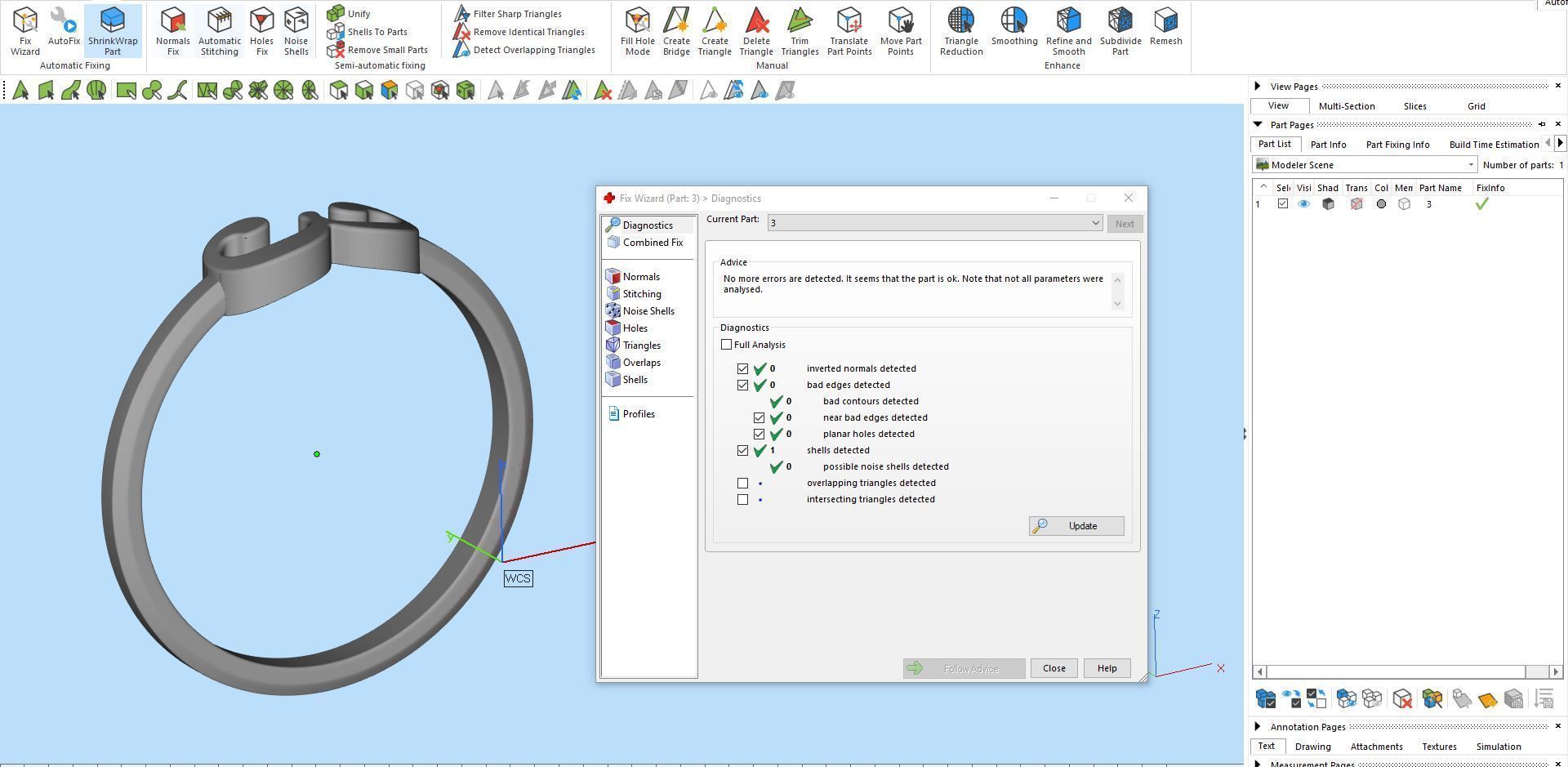This screenshot has height=767, width=1568.
Task: Select the Create Bridge tool
Action: coord(676,32)
